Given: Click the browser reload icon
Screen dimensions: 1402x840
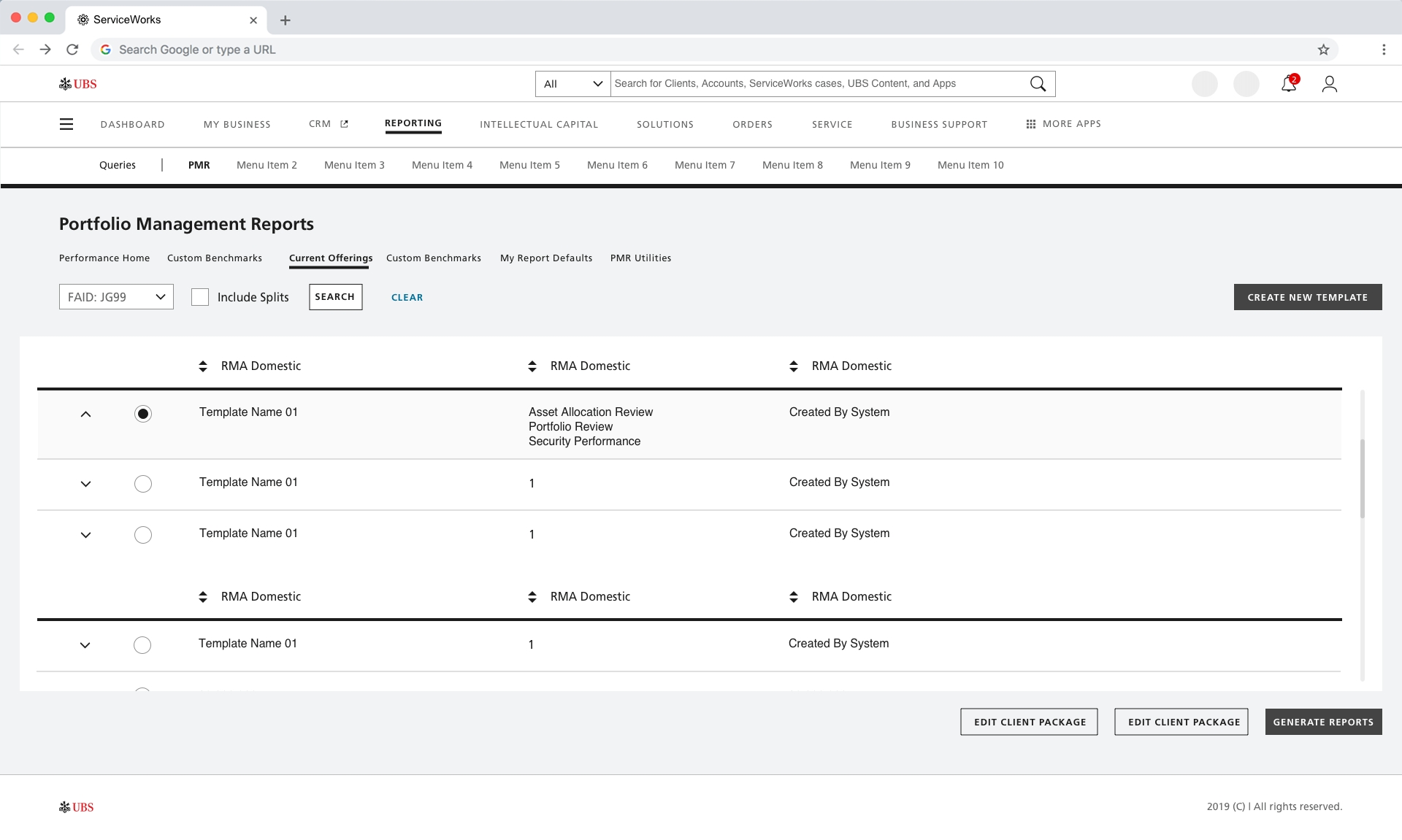Looking at the screenshot, I should pyautogui.click(x=72, y=50).
